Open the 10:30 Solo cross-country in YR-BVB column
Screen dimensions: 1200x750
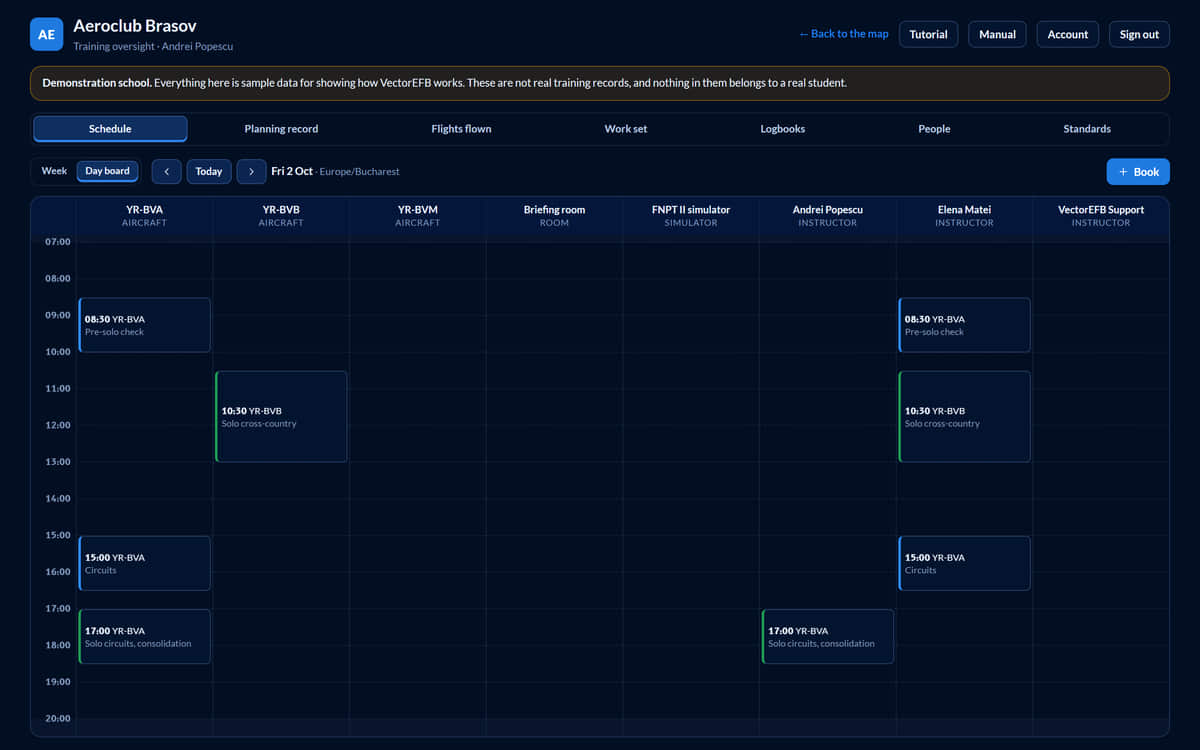coord(282,417)
